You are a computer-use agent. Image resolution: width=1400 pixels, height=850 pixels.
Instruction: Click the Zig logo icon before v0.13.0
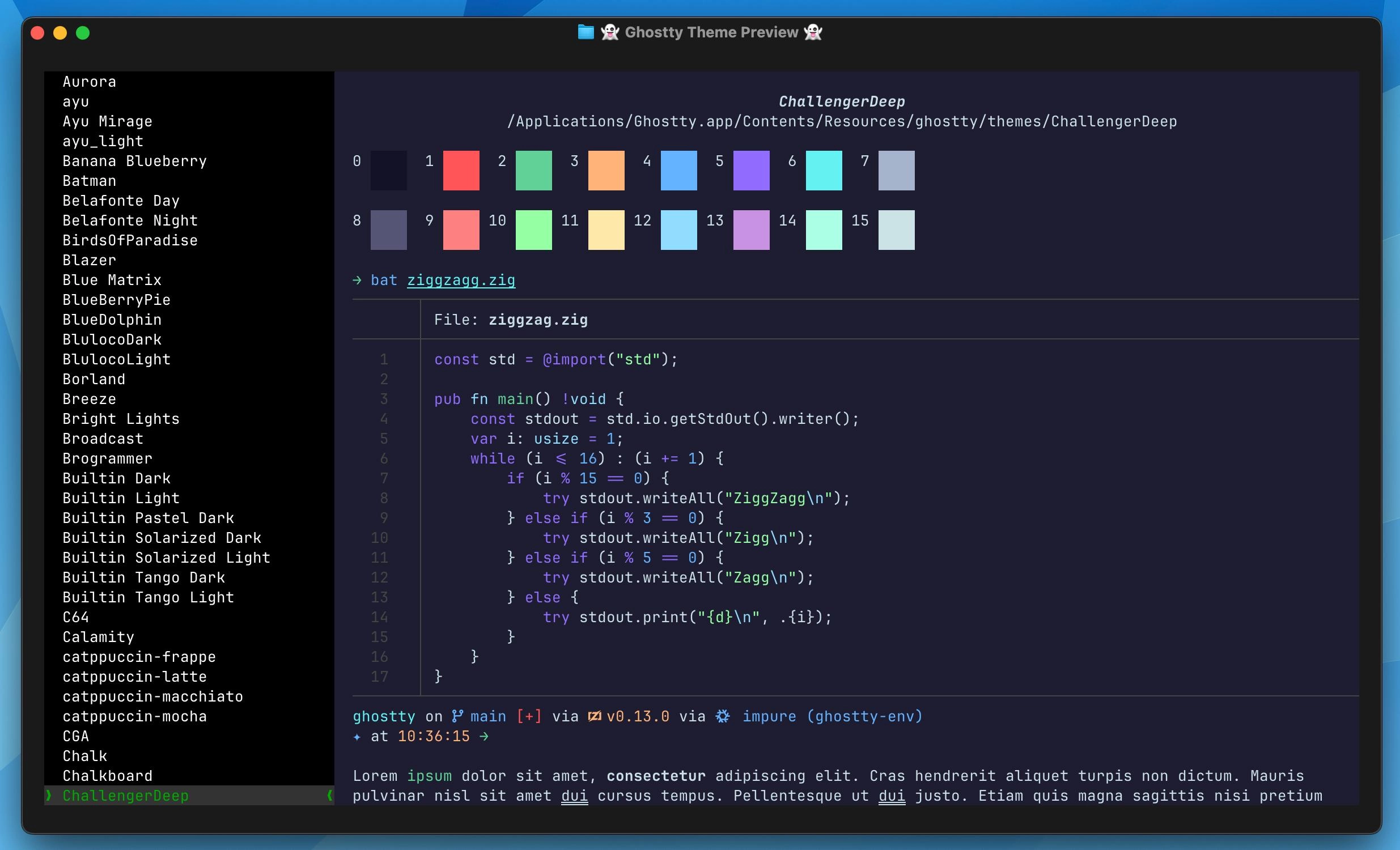pyautogui.click(x=595, y=716)
